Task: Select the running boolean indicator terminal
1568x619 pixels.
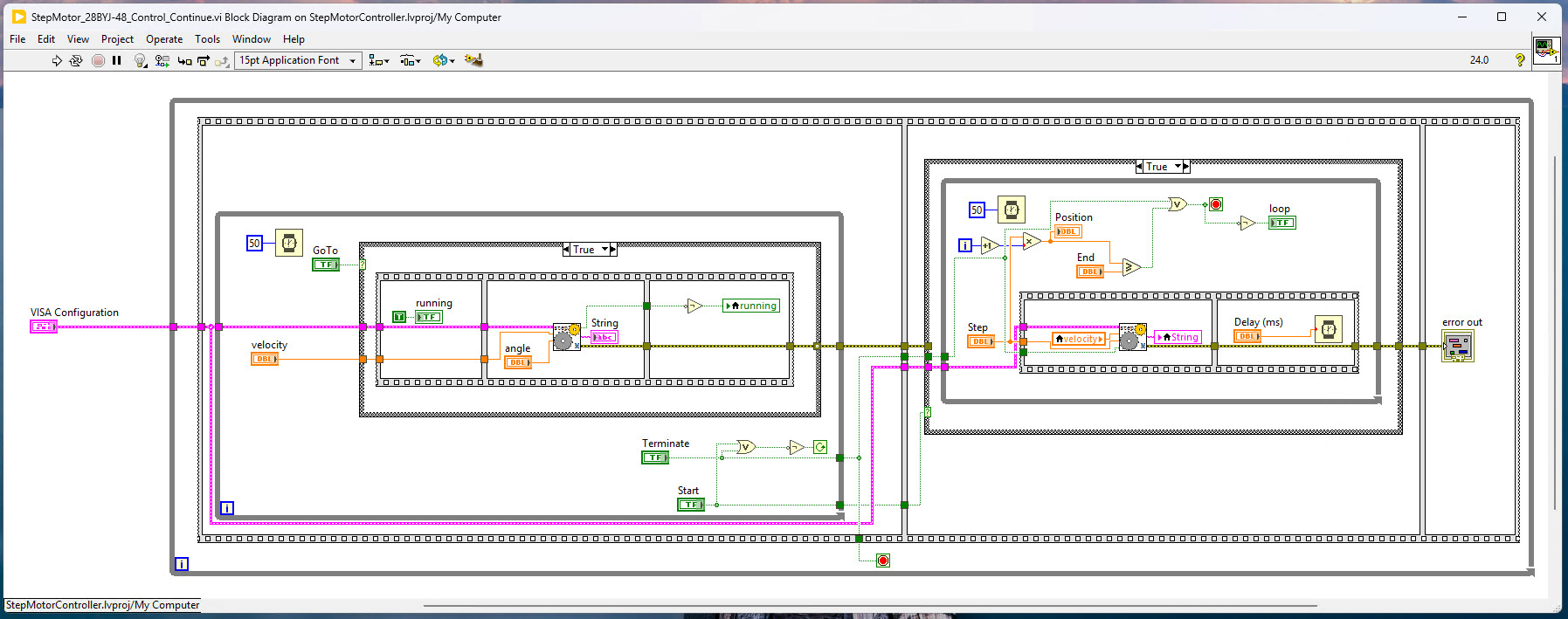Action: click(429, 317)
